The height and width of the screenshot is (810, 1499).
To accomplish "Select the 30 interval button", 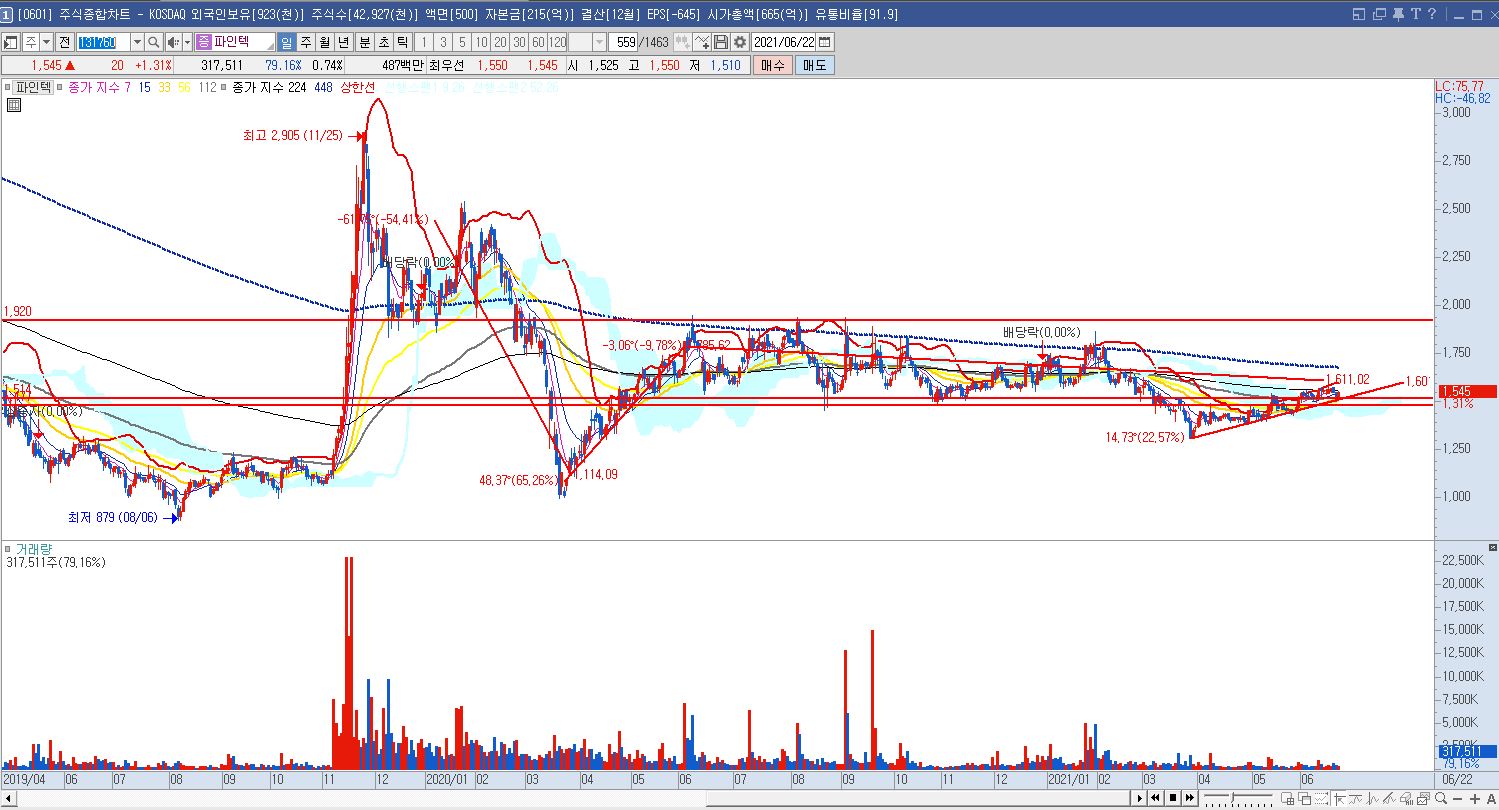I will click(x=519, y=42).
